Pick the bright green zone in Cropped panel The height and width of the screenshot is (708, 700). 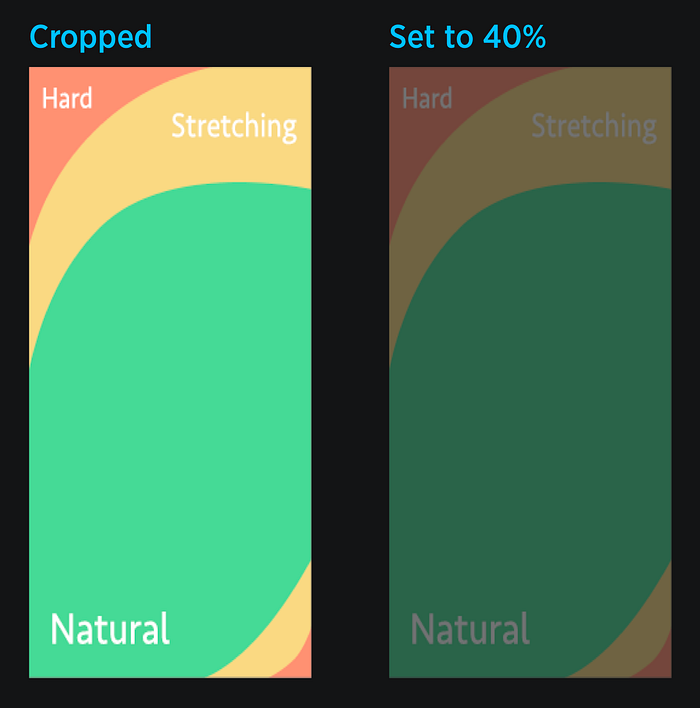pos(172,406)
